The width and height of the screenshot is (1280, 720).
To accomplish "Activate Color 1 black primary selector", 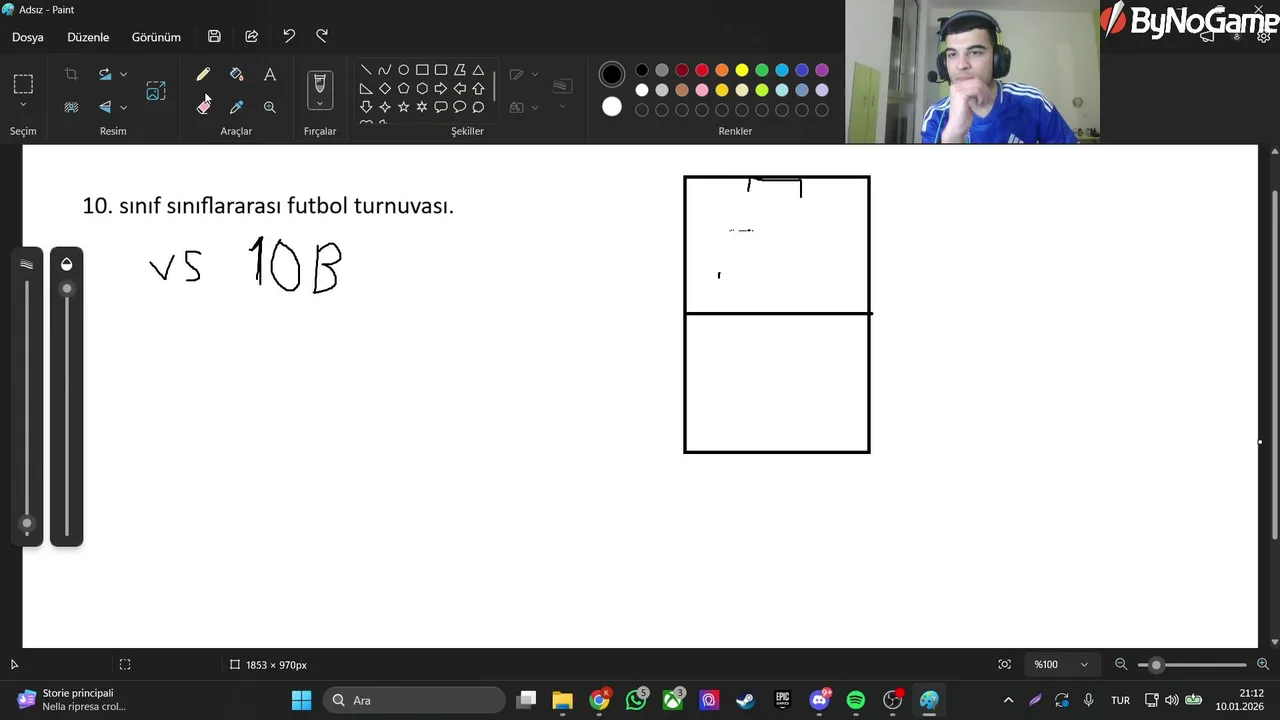I will [x=612, y=74].
